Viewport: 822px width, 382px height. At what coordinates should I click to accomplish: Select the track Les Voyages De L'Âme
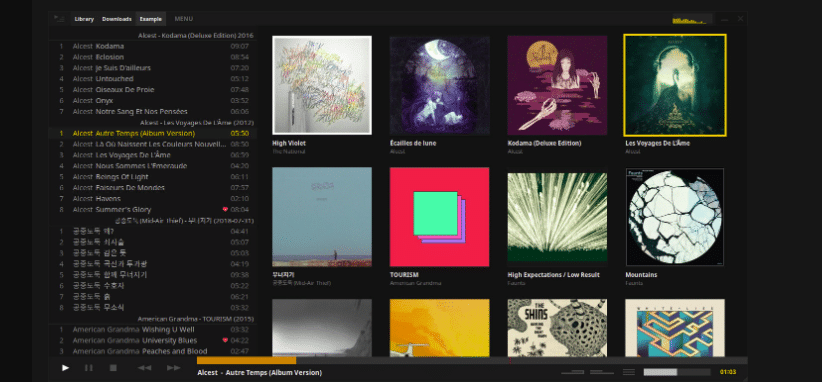tap(152, 155)
